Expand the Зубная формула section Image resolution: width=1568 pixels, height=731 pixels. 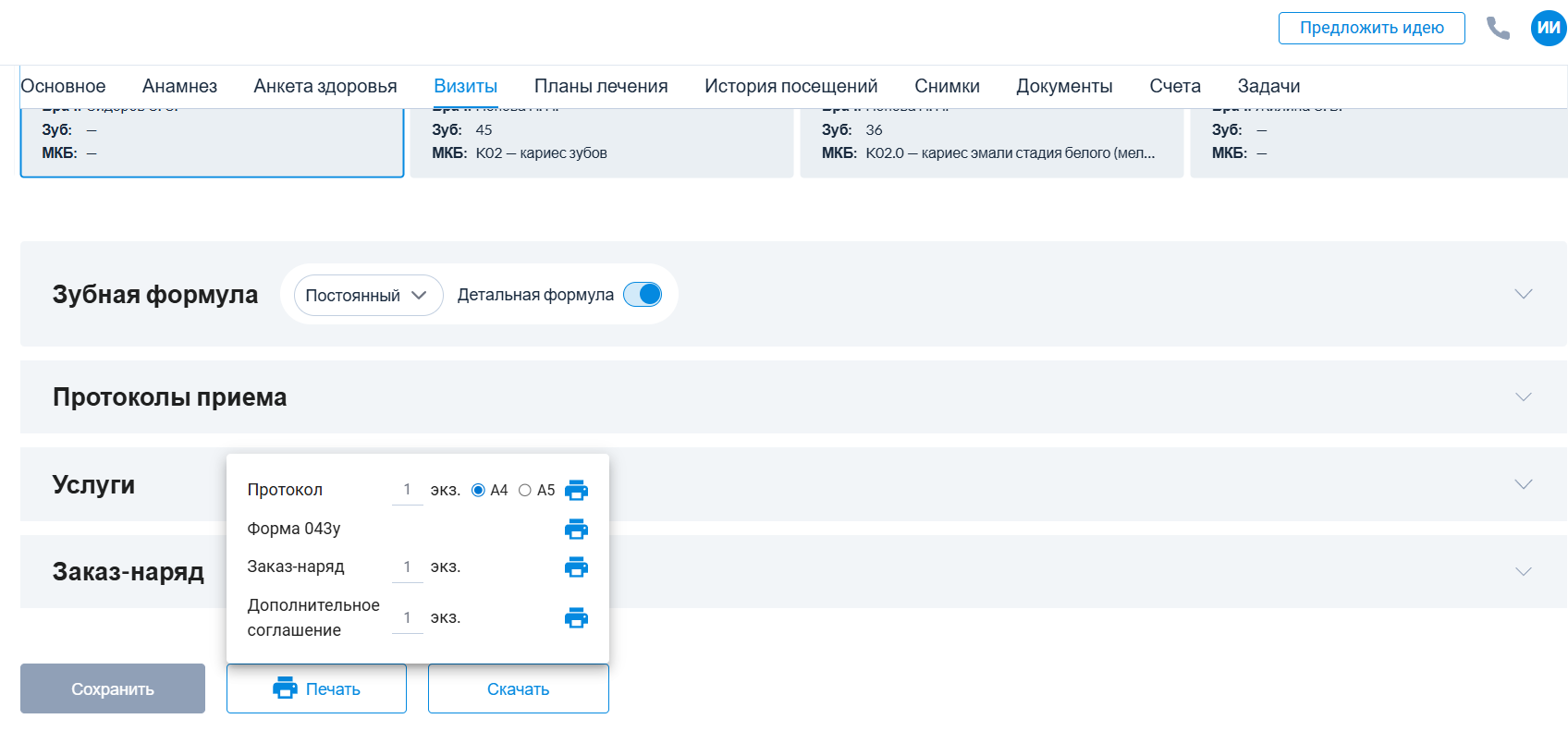(1524, 294)
